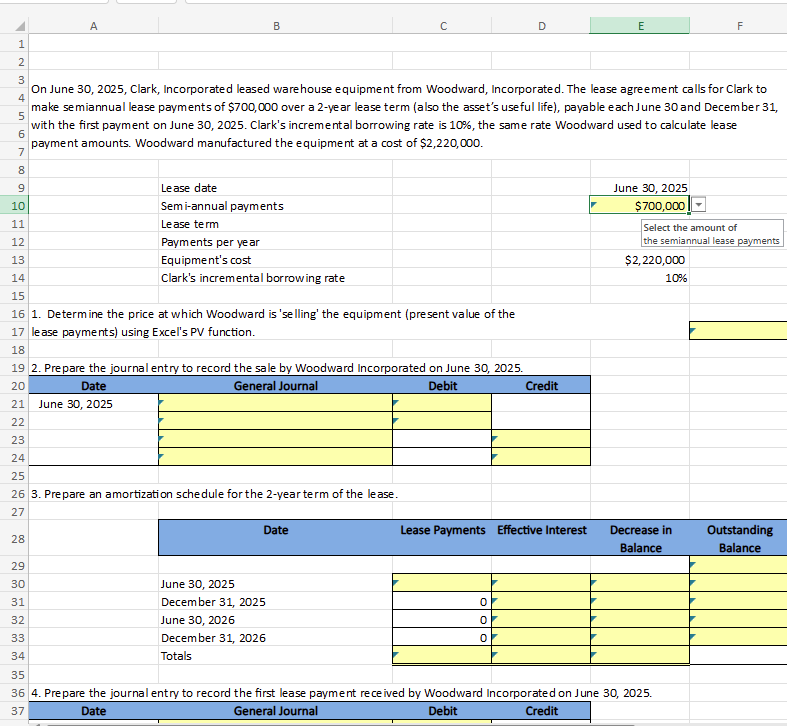
Task: Click the Credit cell in row 23
Action: pos(541,439)
